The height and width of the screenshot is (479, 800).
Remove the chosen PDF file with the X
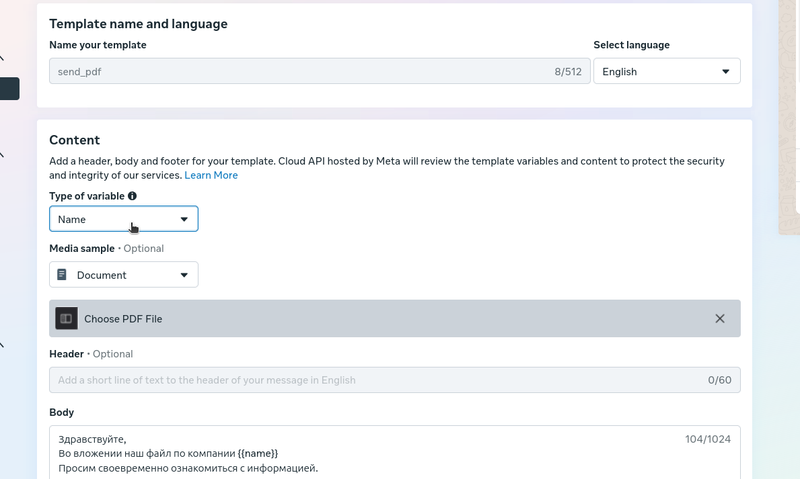[x=720, y=319]
